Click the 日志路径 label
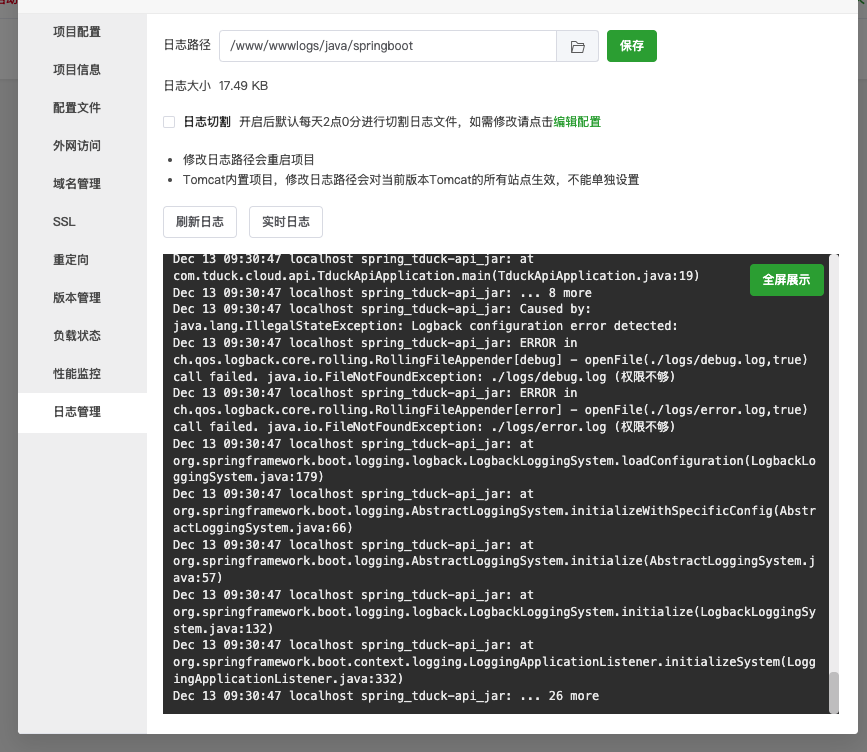Screen dimensions: 867x752 (187, 45)
